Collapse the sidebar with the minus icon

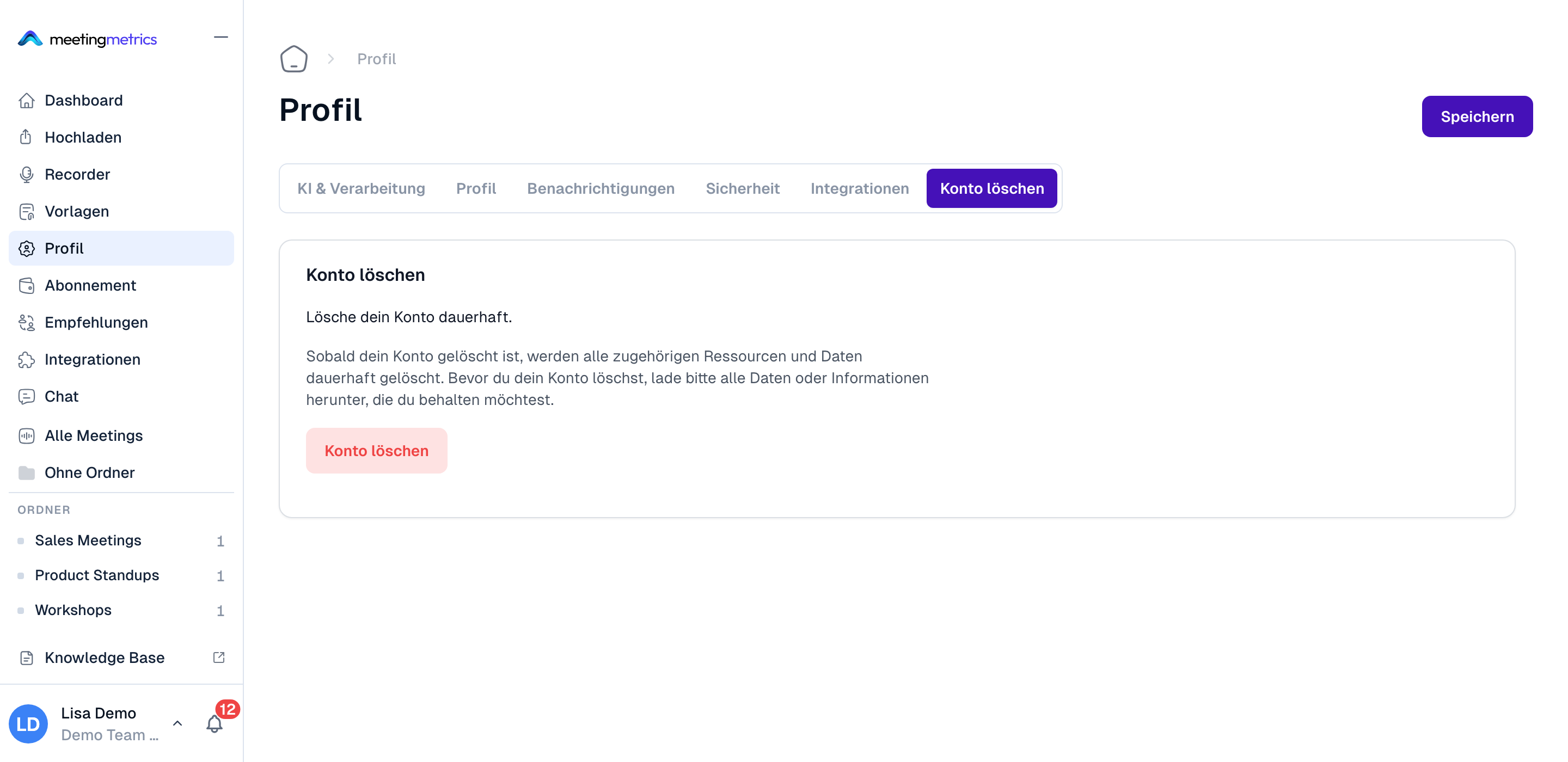[221, 38]
